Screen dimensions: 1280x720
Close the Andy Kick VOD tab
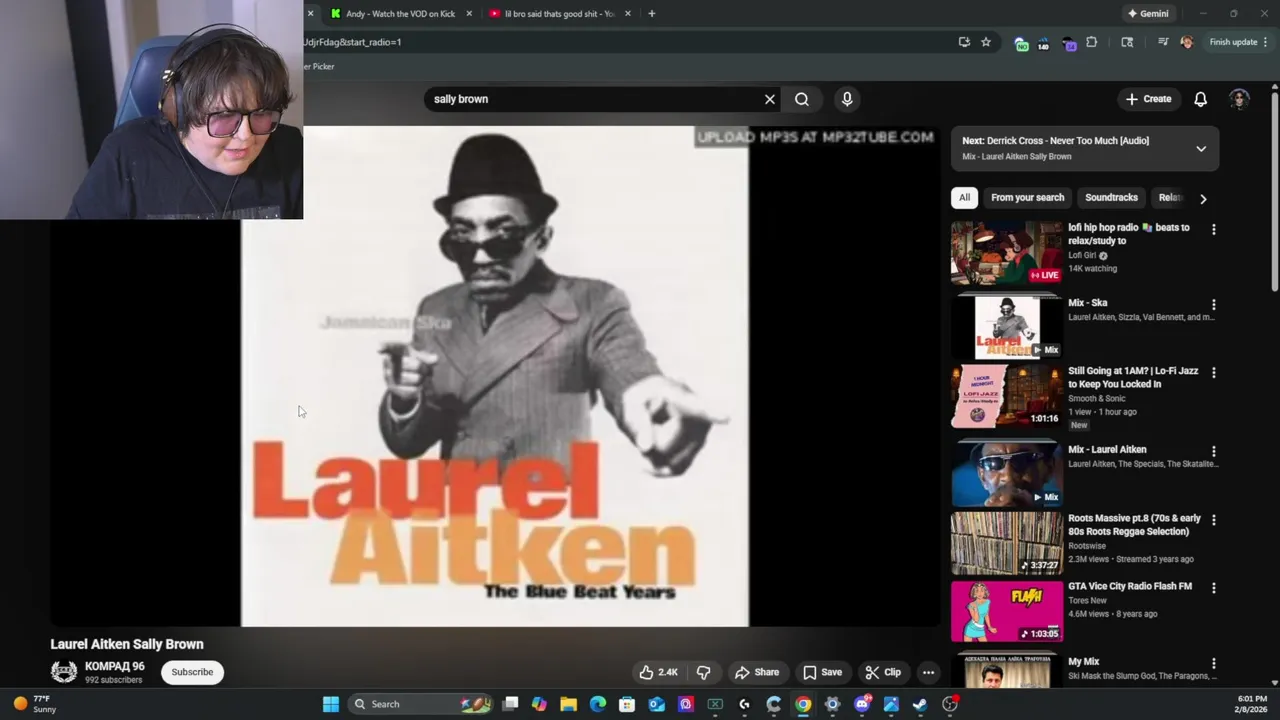[x=469, y=14]
